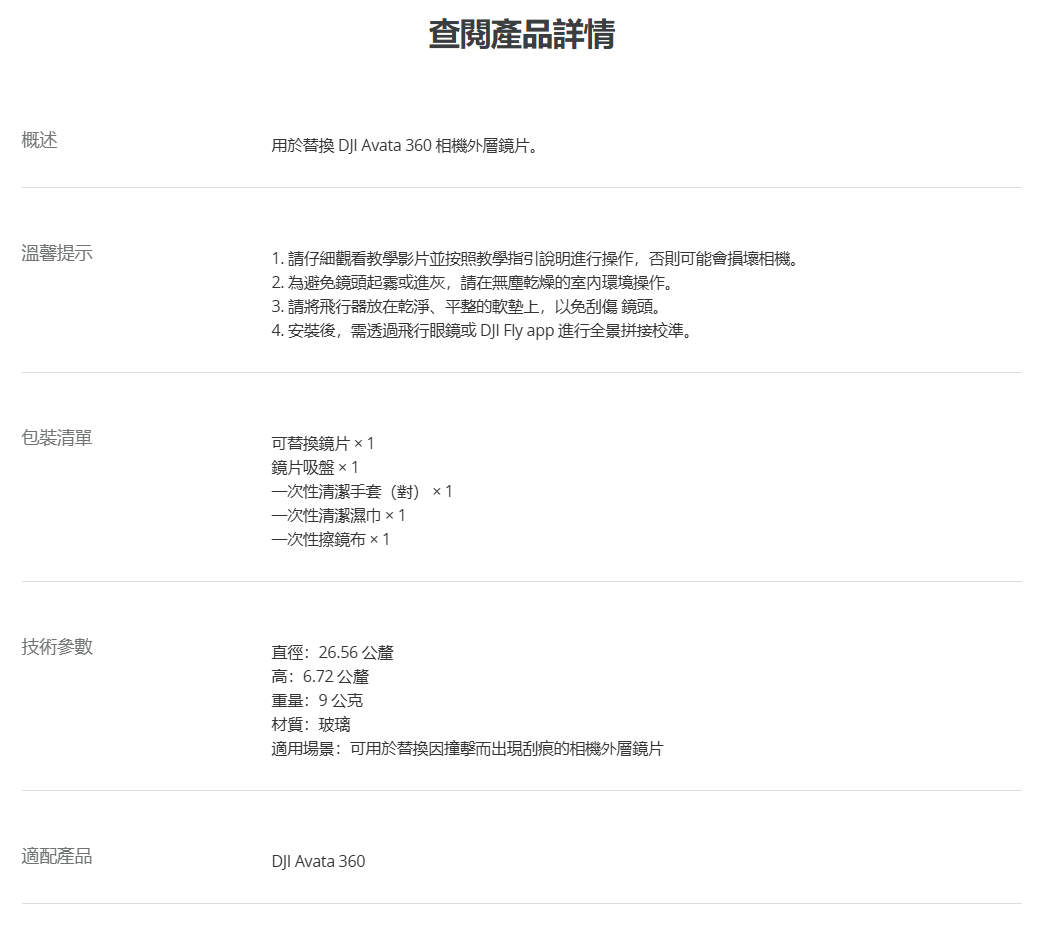Click the 可替換鏡片 × 1 list item

(323, 443)
